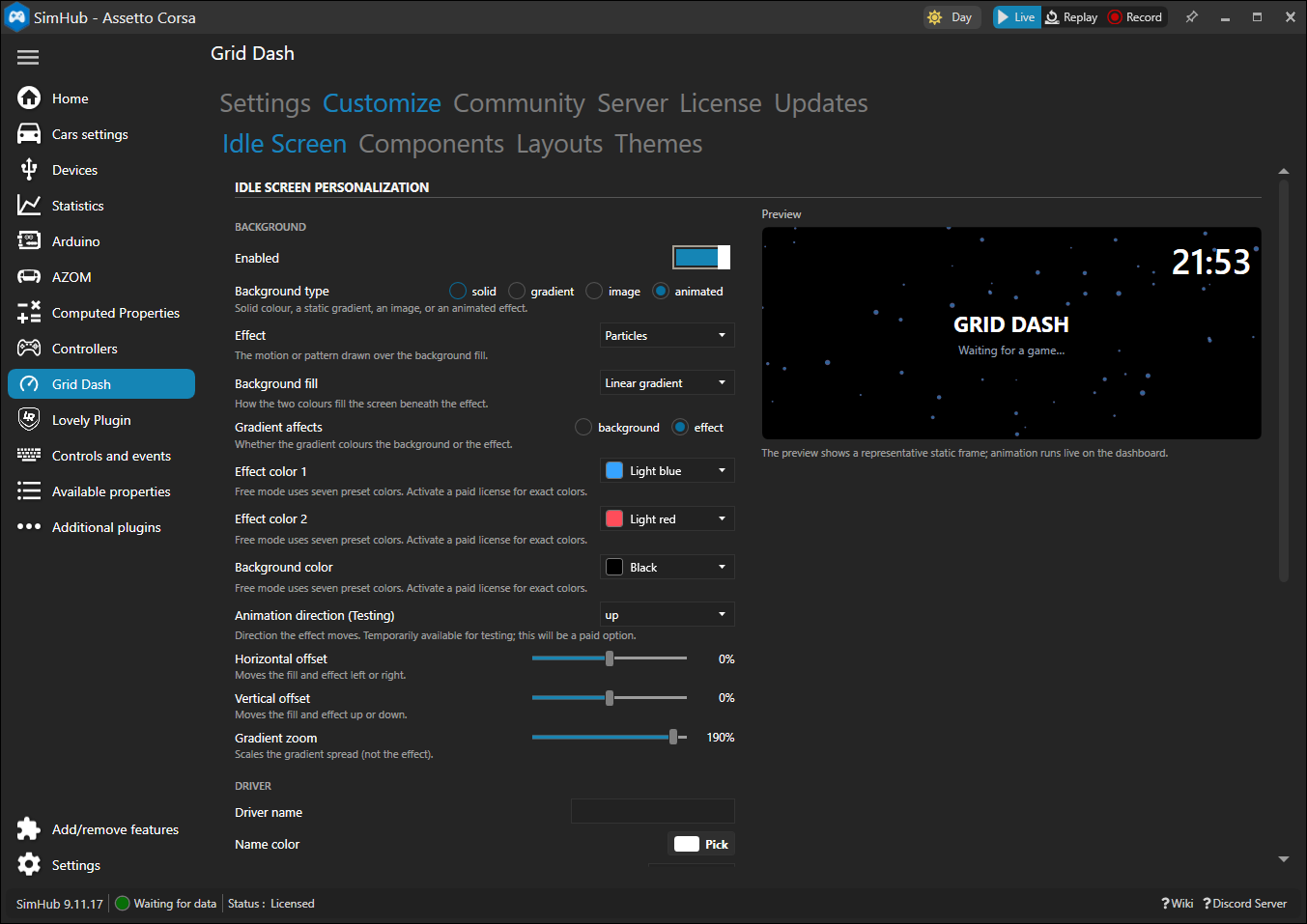Switch to the Updates tab
The height and width of the screenshot is (924, 1307).
[821, 103]
